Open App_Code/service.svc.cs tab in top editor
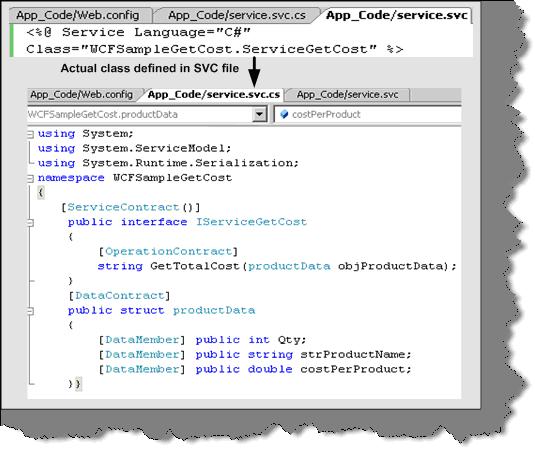 coord(237,15)
